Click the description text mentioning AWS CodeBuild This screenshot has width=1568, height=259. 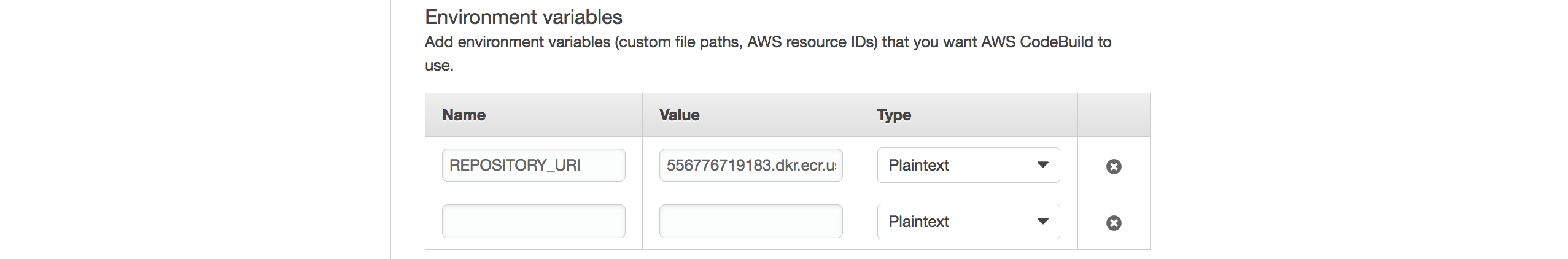pyautogui.click(x=768, y=53)
